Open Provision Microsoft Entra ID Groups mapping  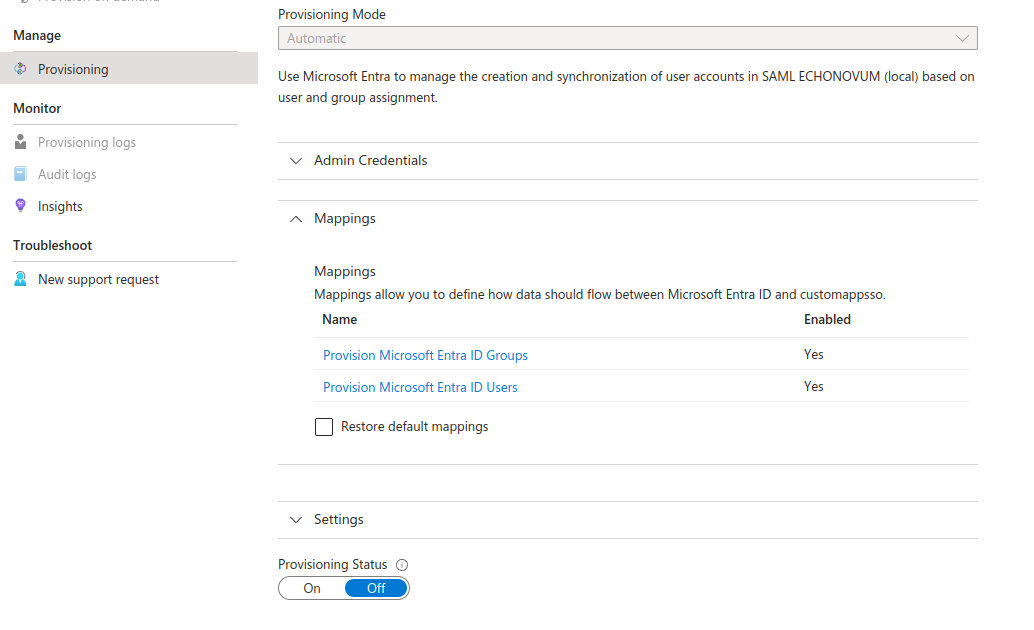click(x=425, y=355)
